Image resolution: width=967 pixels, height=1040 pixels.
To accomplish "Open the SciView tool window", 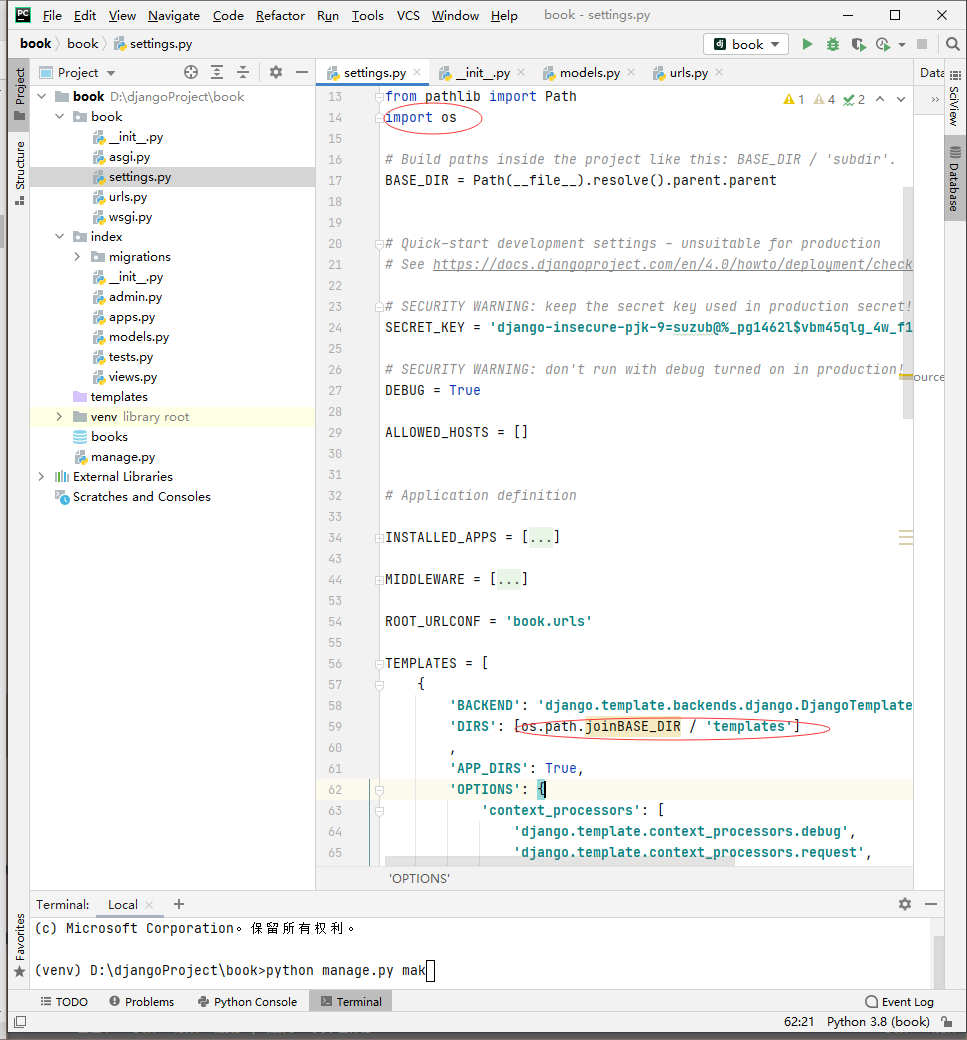I will [x=955, y=99].
